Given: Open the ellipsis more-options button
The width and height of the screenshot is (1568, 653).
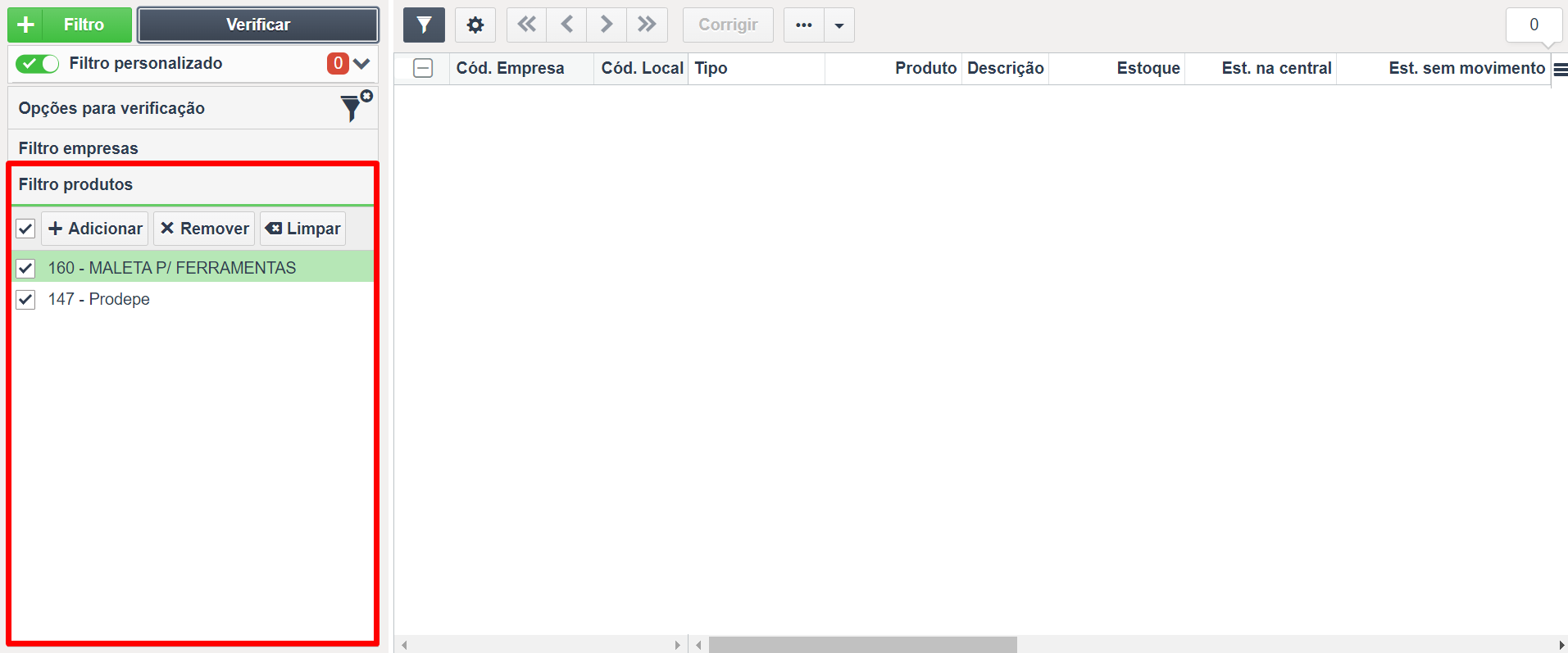Looking at the screenshot, I should click(x=804, y=25).
